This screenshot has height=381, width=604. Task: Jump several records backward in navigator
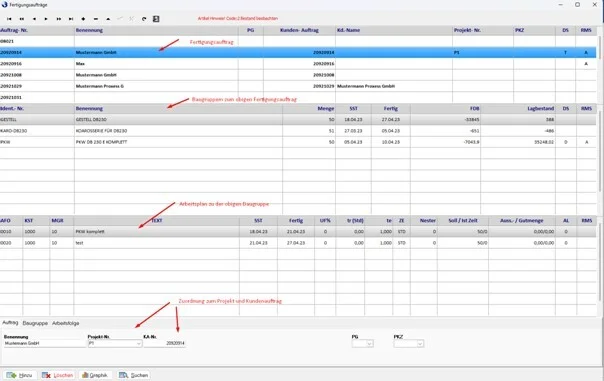pyautogui.click(x=22, y=19)
